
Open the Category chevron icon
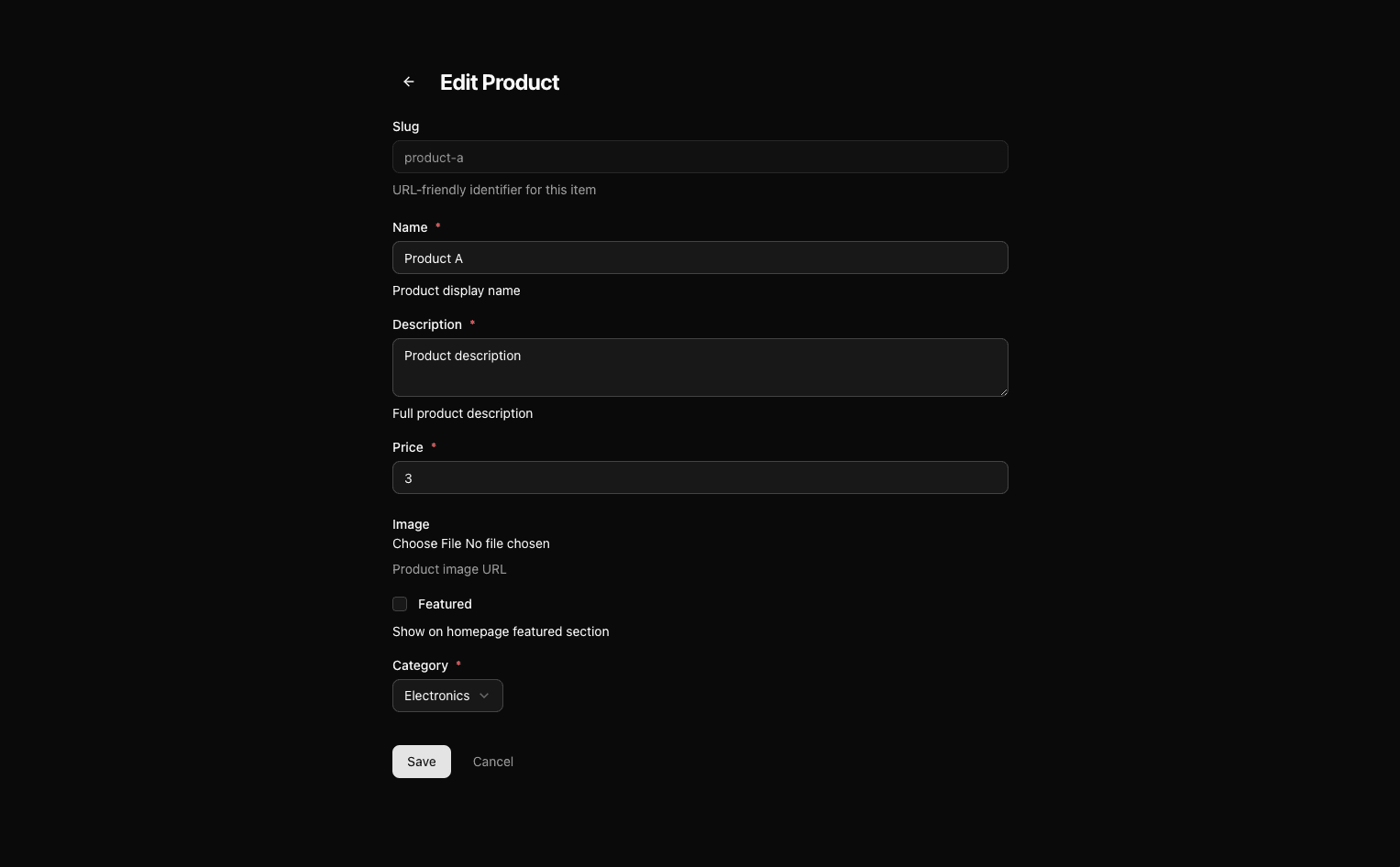point(485,696)
